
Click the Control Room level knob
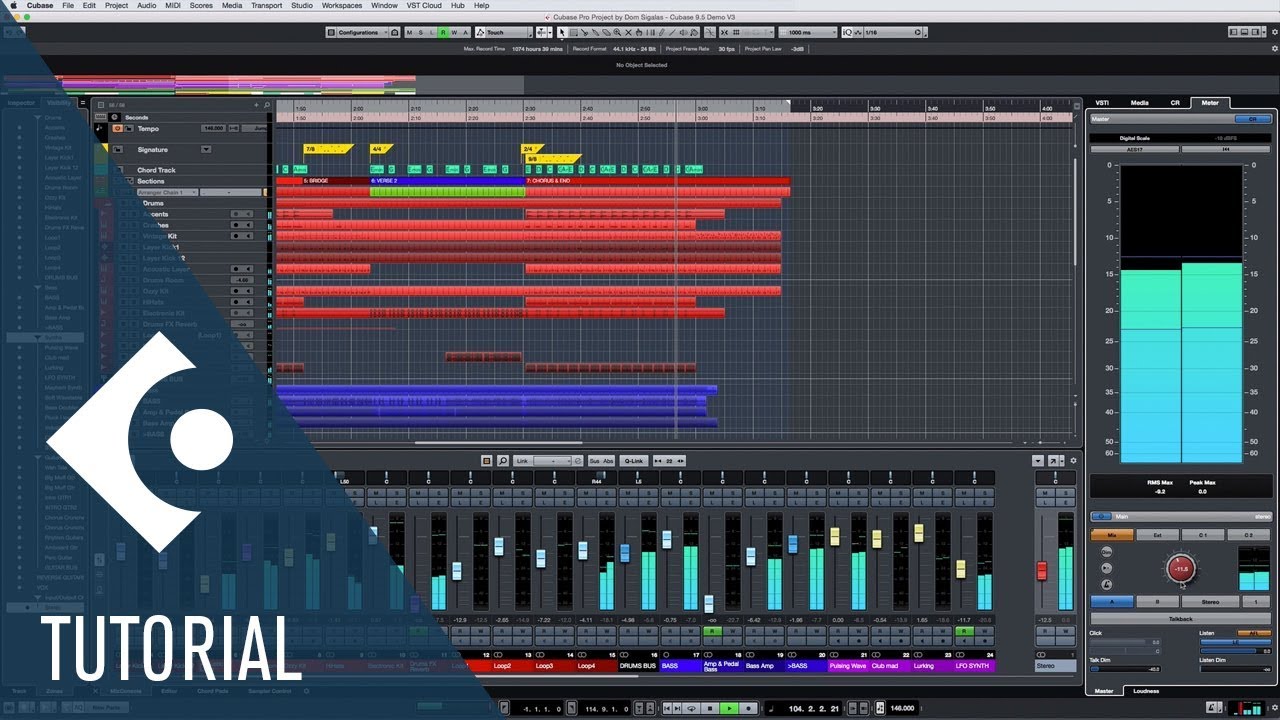click(x=1181, y=569)
